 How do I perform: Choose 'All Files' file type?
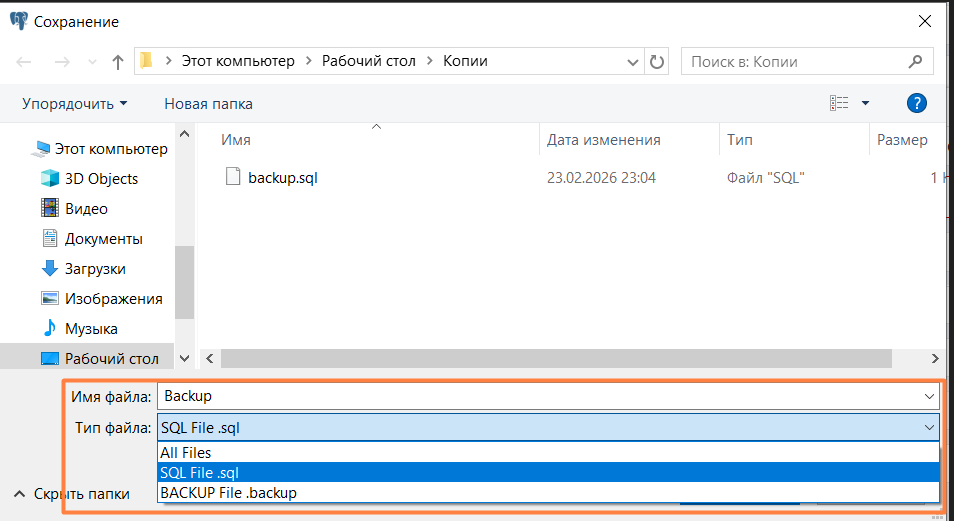[548, 453]
